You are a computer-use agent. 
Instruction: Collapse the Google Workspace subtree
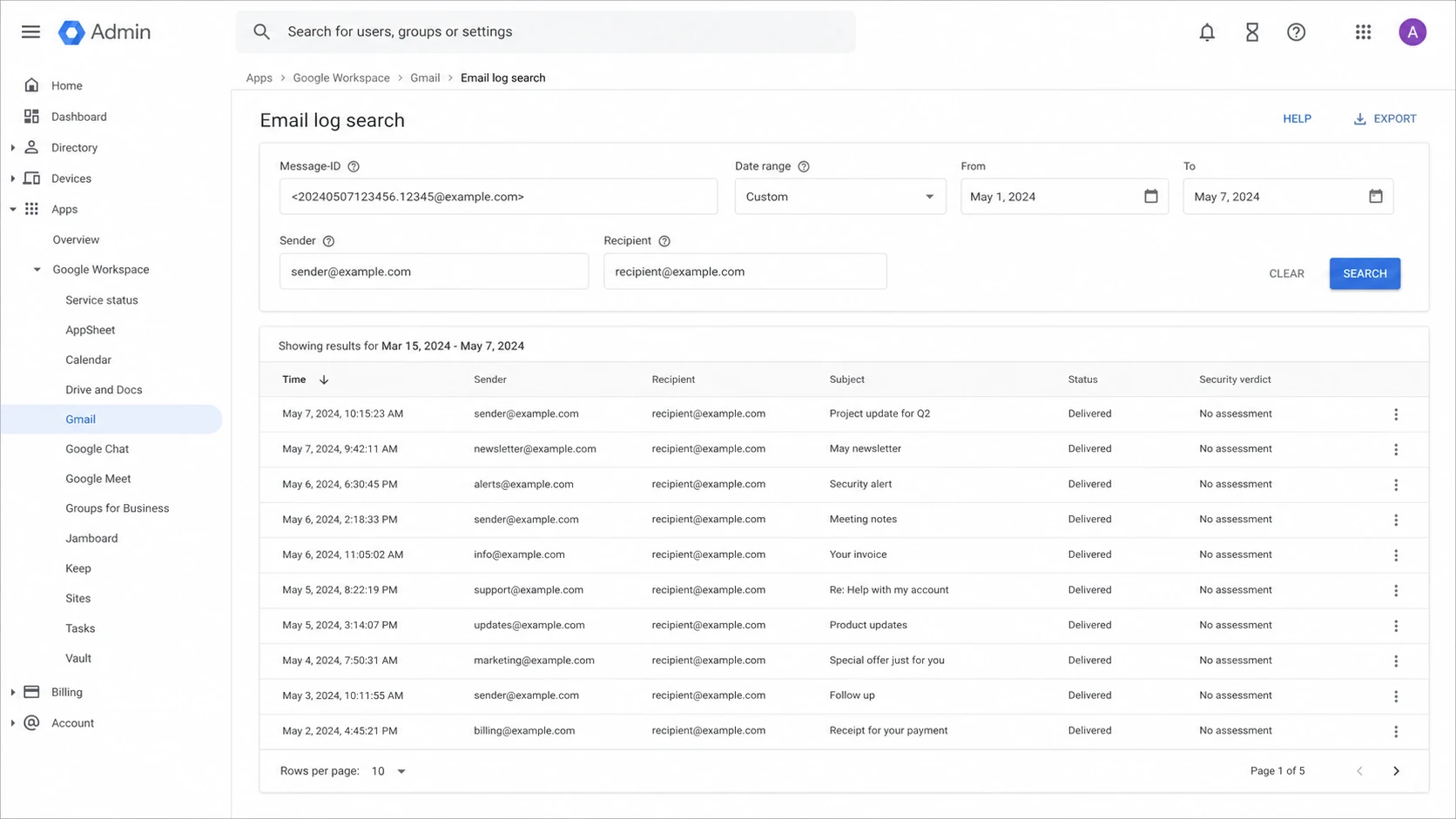pyautogui.click(x=37, y=270)
